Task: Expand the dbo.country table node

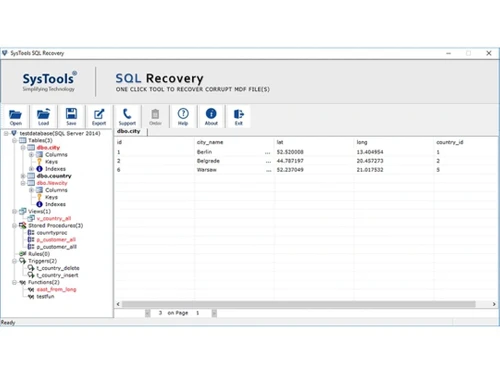Action: (23, 176)
